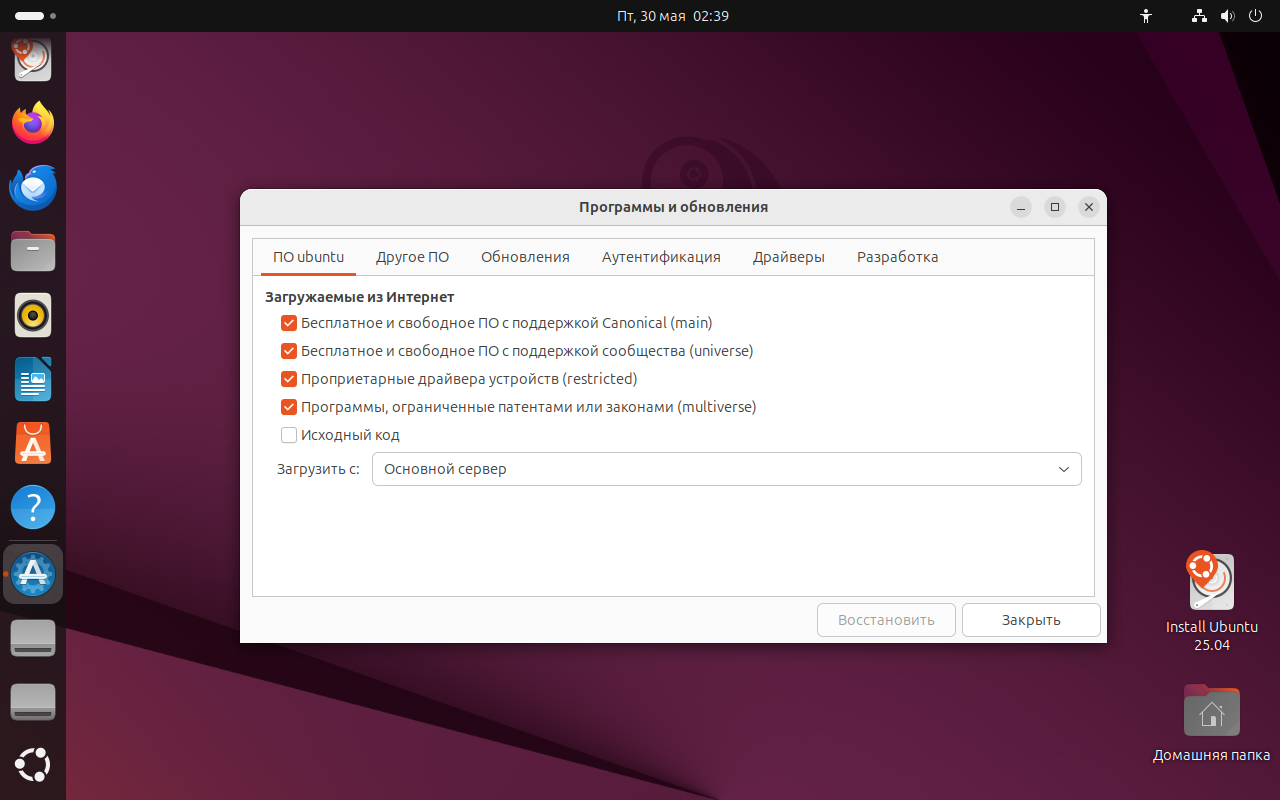The image size is (1280, 800).
Task: Toggle proprietary drivers (restricted) checkbox
Action: 289,379
